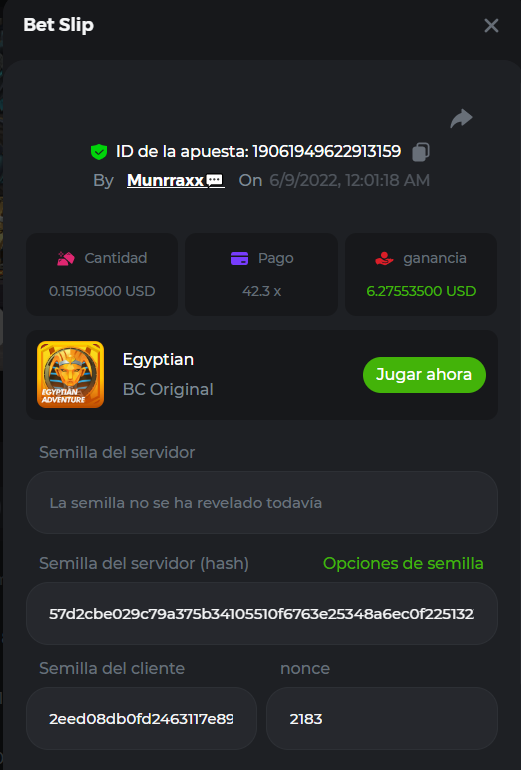Click the pink Cantidad icon
The image size is (521, 770).
(x=66, y=258)
